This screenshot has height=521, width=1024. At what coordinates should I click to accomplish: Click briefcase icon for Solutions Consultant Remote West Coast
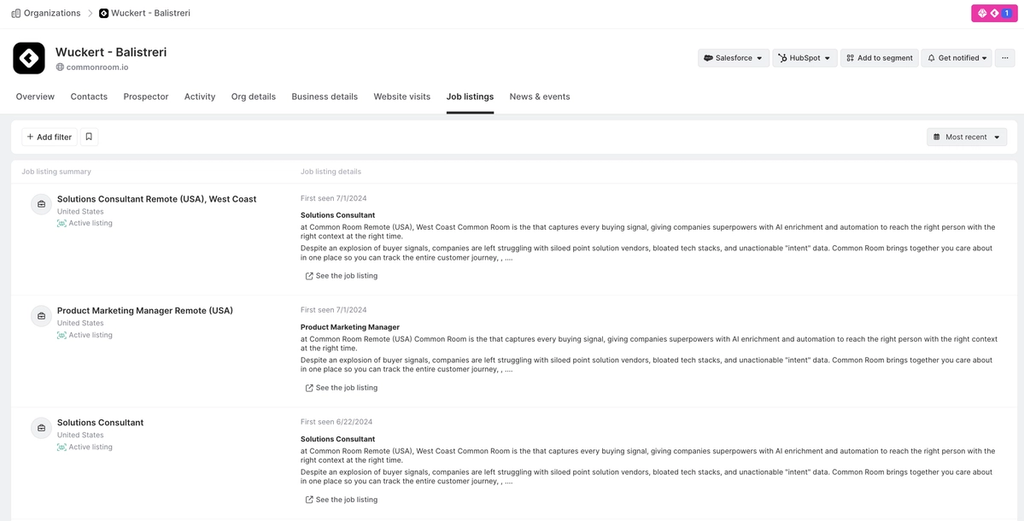coord(41,204)
